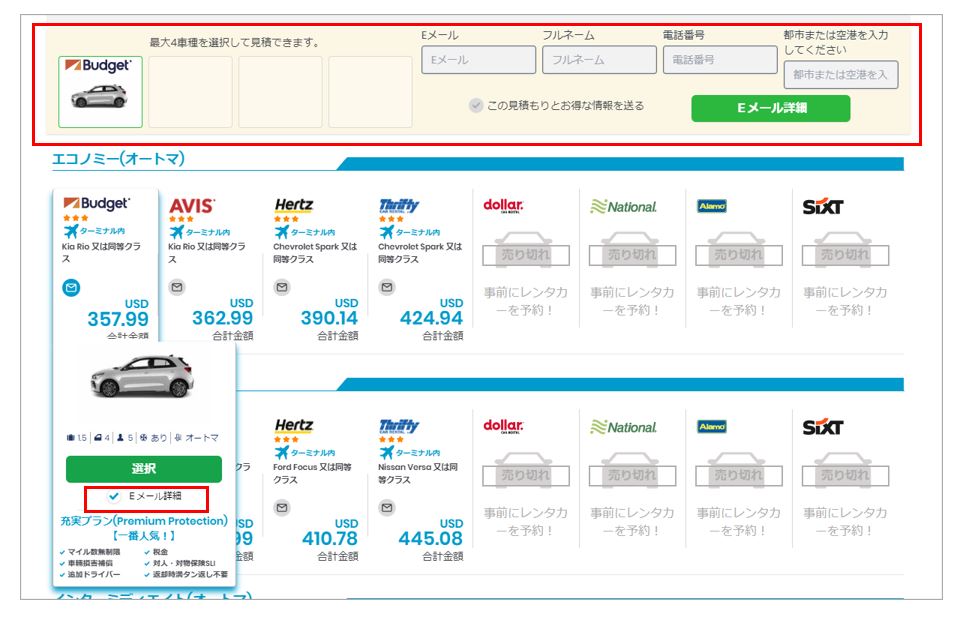
Task: Click the Budget logo in the Economy row
Action: pyautogui.click(x=96, y=203)
